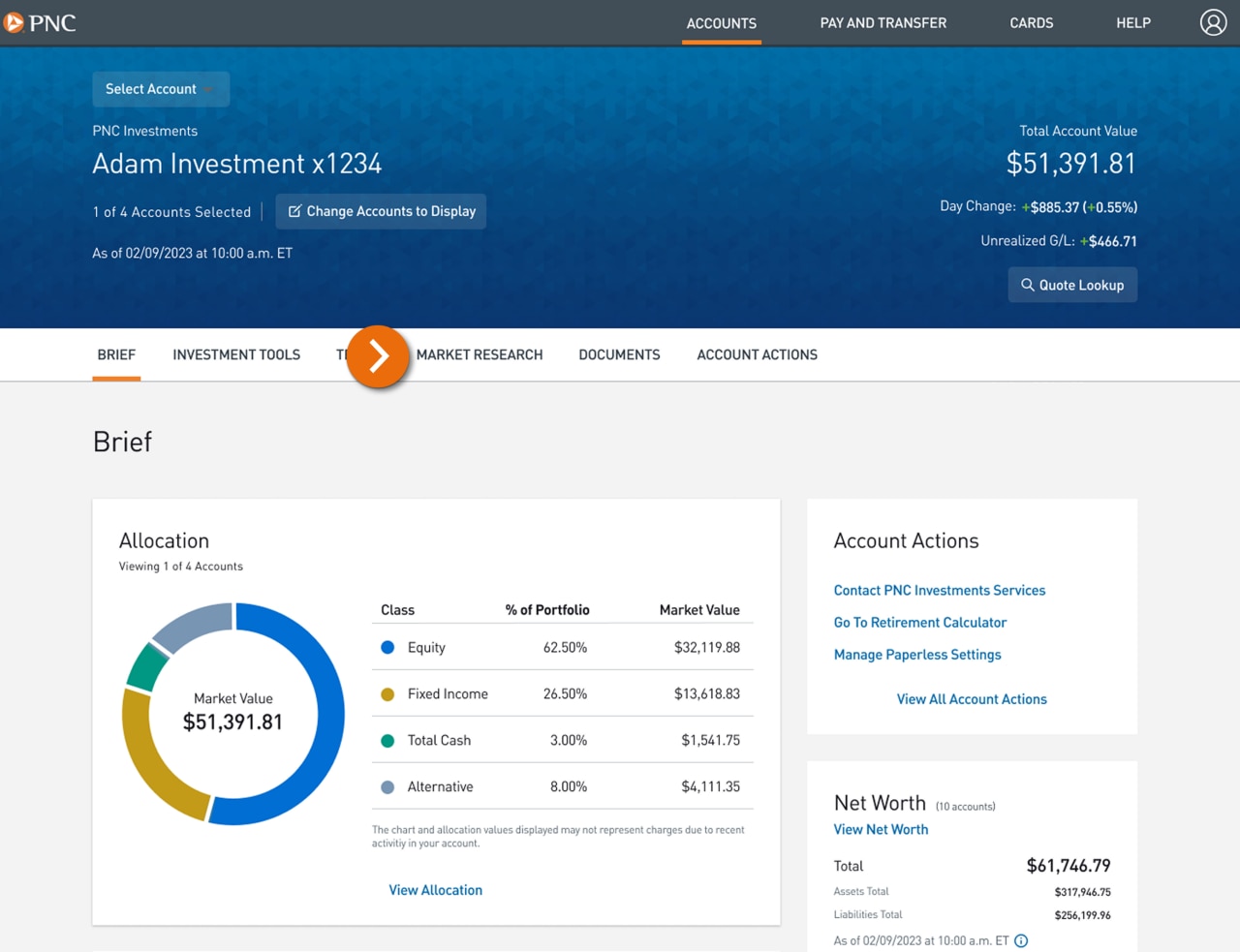1240x952 pixels.
Task: Open the Select Account dropdown
Action: (x=160, y=88)
